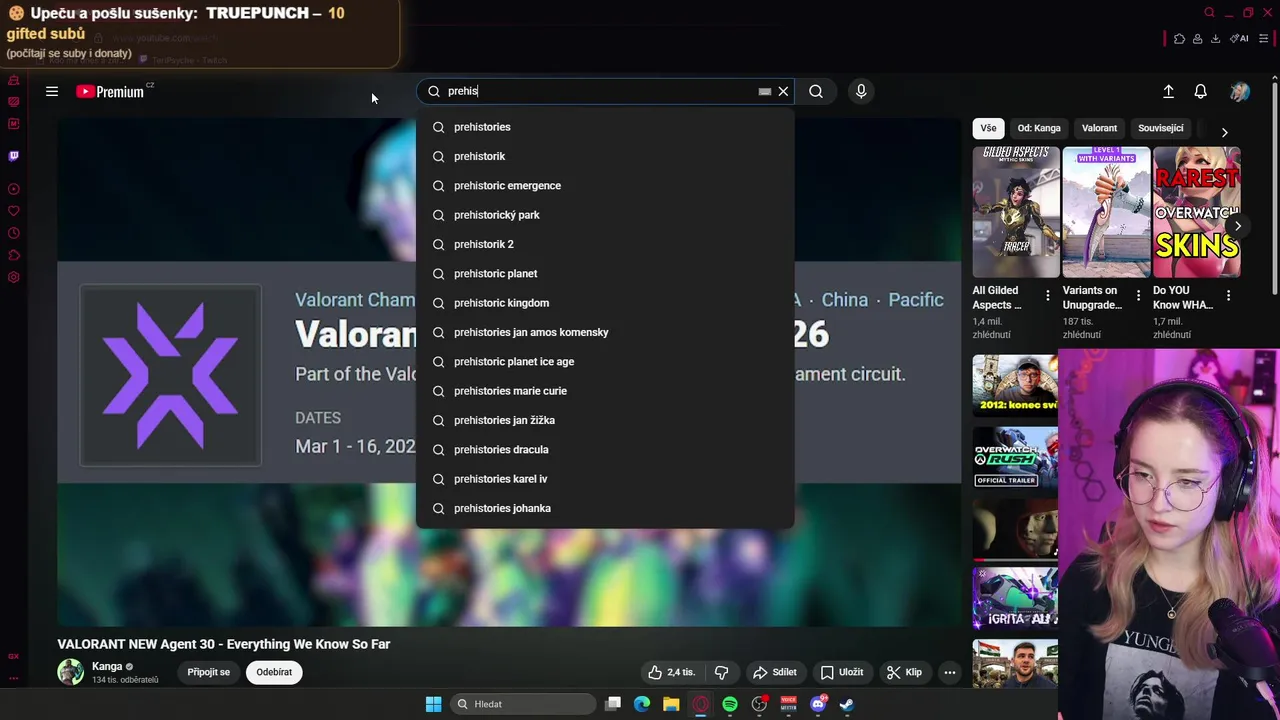This screenshot has width=1280, height=720.
Task: Select the 'Vše' filter chip
Action: tap(988, 128)
